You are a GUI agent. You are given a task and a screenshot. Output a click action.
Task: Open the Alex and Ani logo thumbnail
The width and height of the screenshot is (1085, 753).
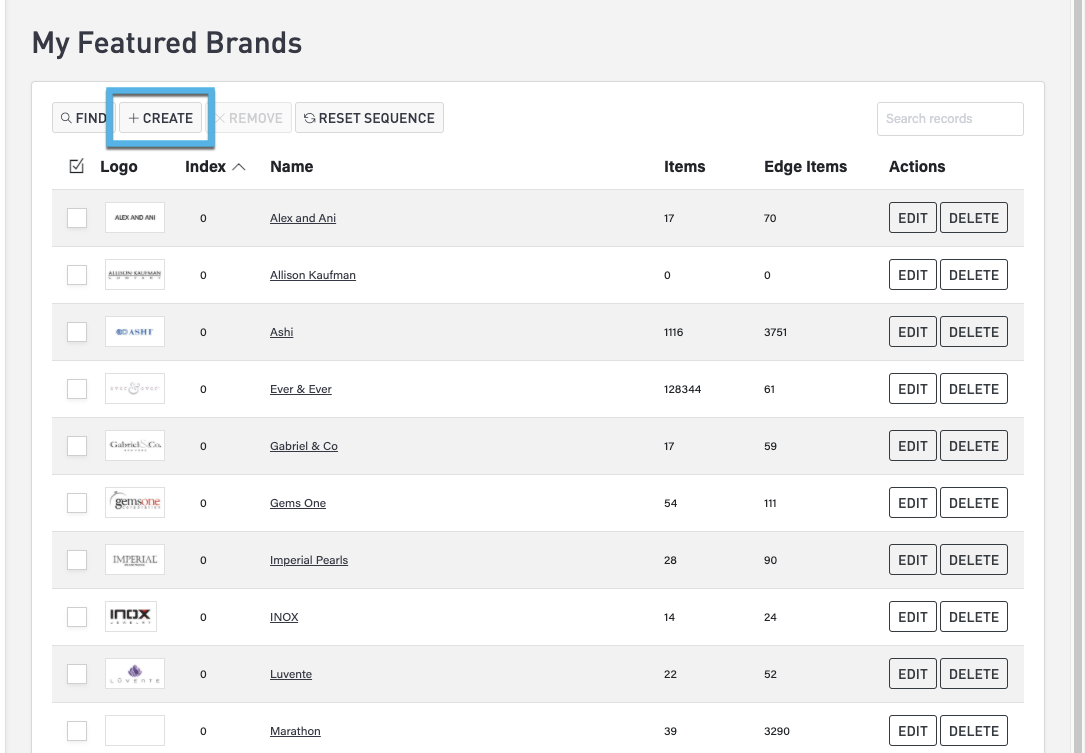tap(135, 218)
